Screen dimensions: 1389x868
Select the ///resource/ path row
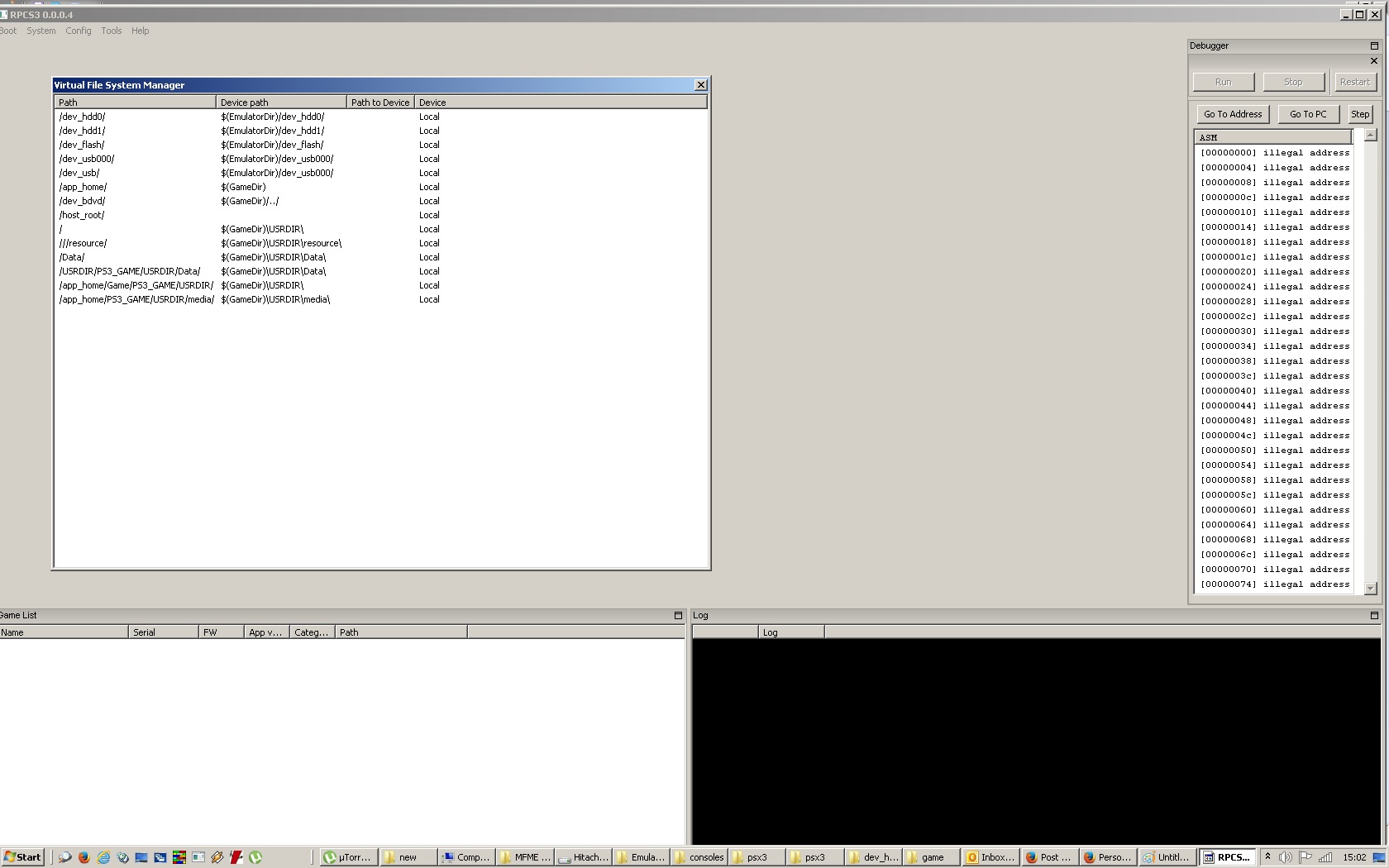[x=380, y=243]
